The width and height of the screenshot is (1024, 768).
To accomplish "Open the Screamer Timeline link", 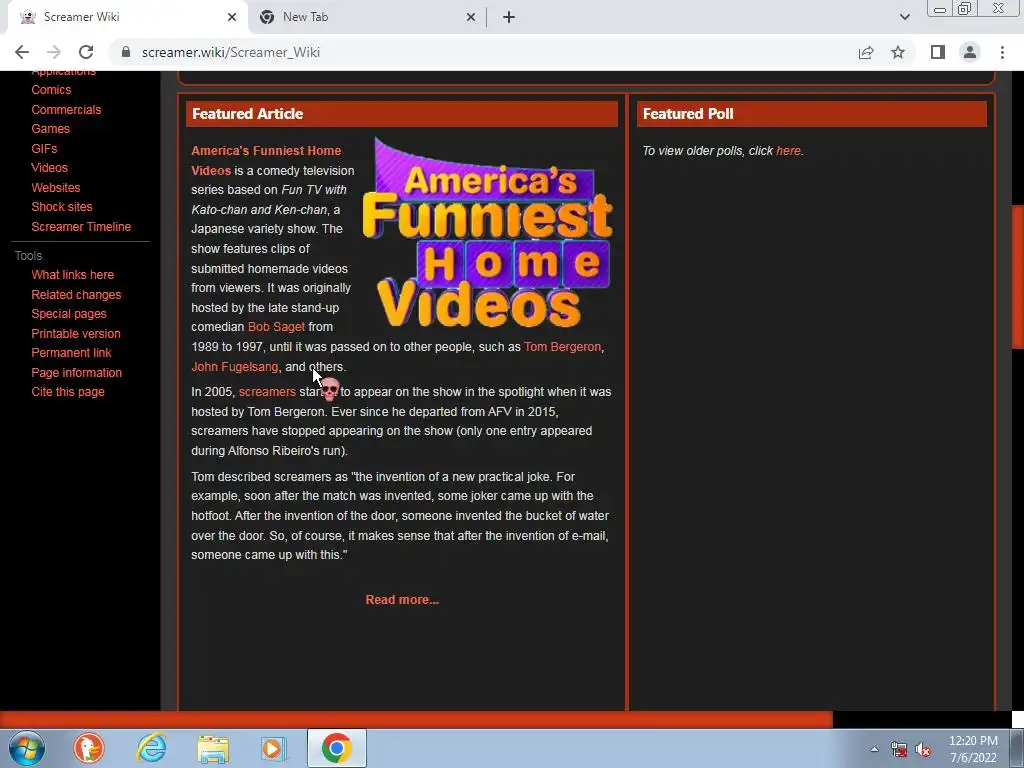I will [81, 227].
